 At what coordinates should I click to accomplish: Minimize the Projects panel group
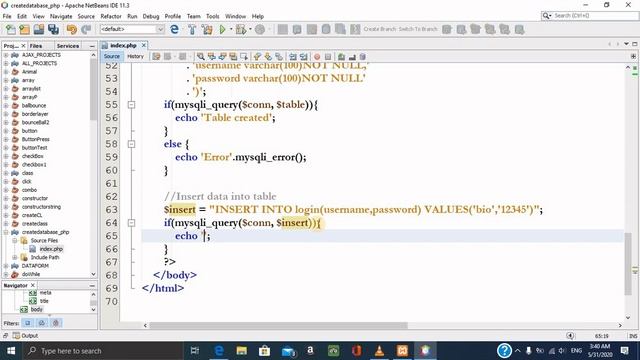coord(92,46)
